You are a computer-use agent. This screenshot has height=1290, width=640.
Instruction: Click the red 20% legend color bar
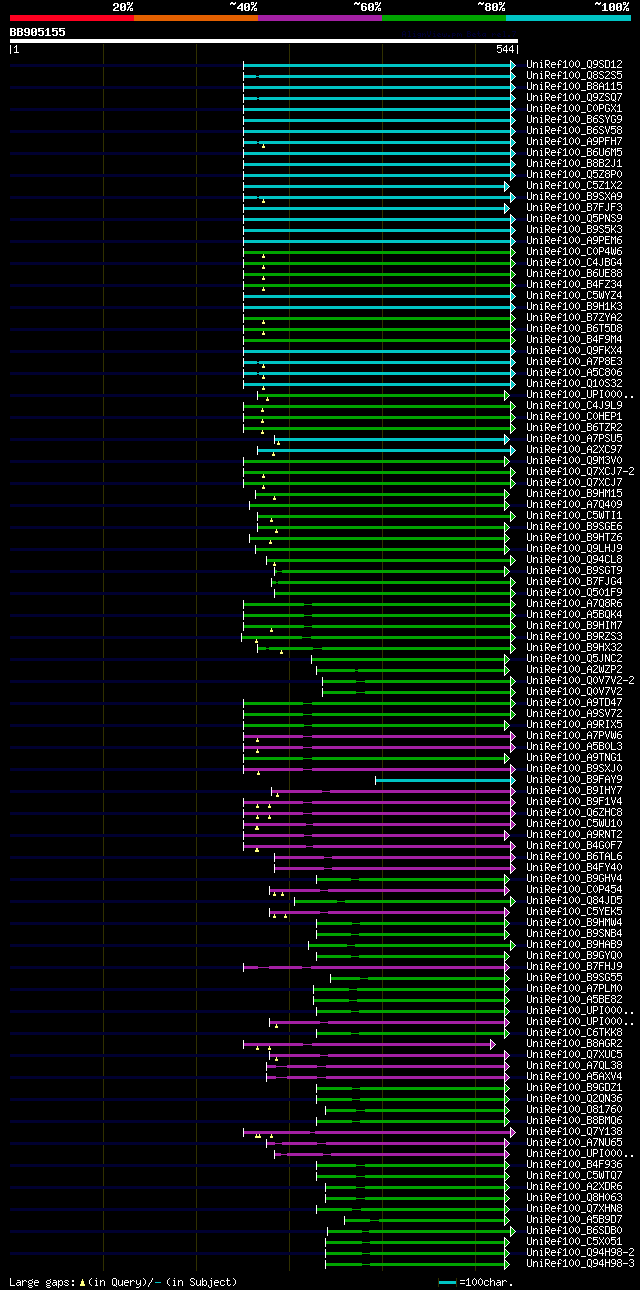pos(71,17)
